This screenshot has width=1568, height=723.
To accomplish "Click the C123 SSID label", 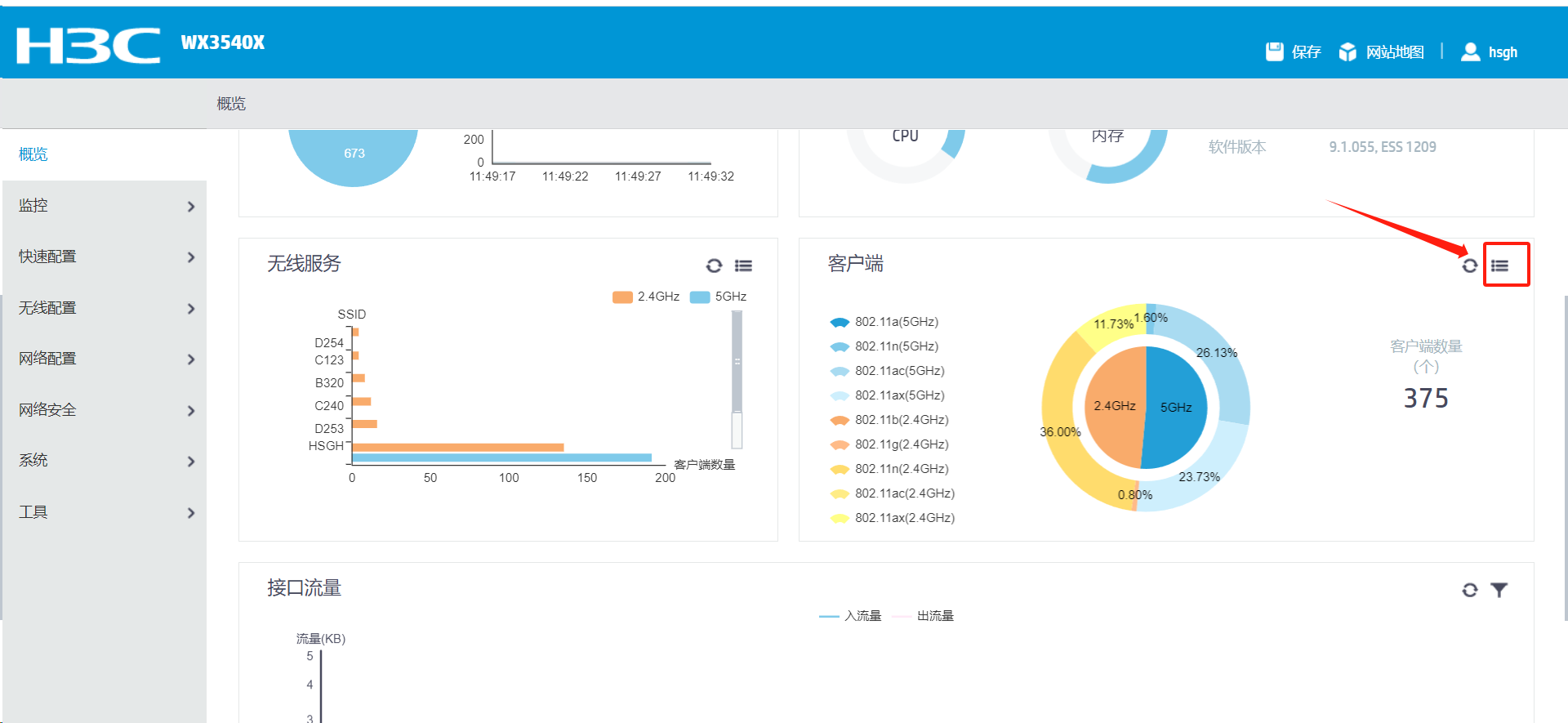I will [329, 360].
